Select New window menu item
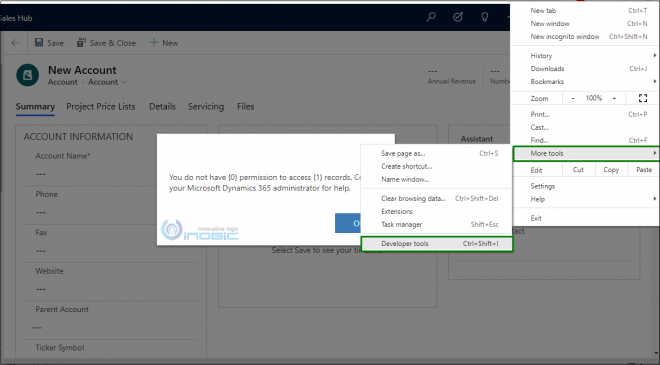The image size is (660, 365). (x=585, y=24)
